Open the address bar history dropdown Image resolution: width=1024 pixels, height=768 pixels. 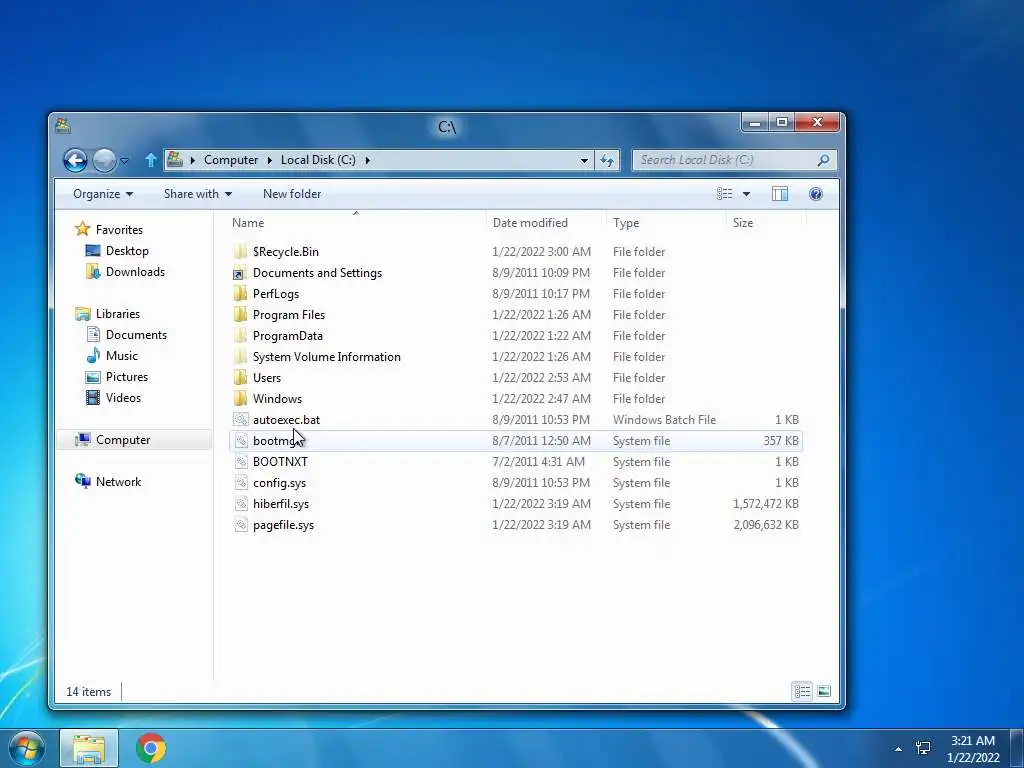pyautogui.click(x=584, y=160)
